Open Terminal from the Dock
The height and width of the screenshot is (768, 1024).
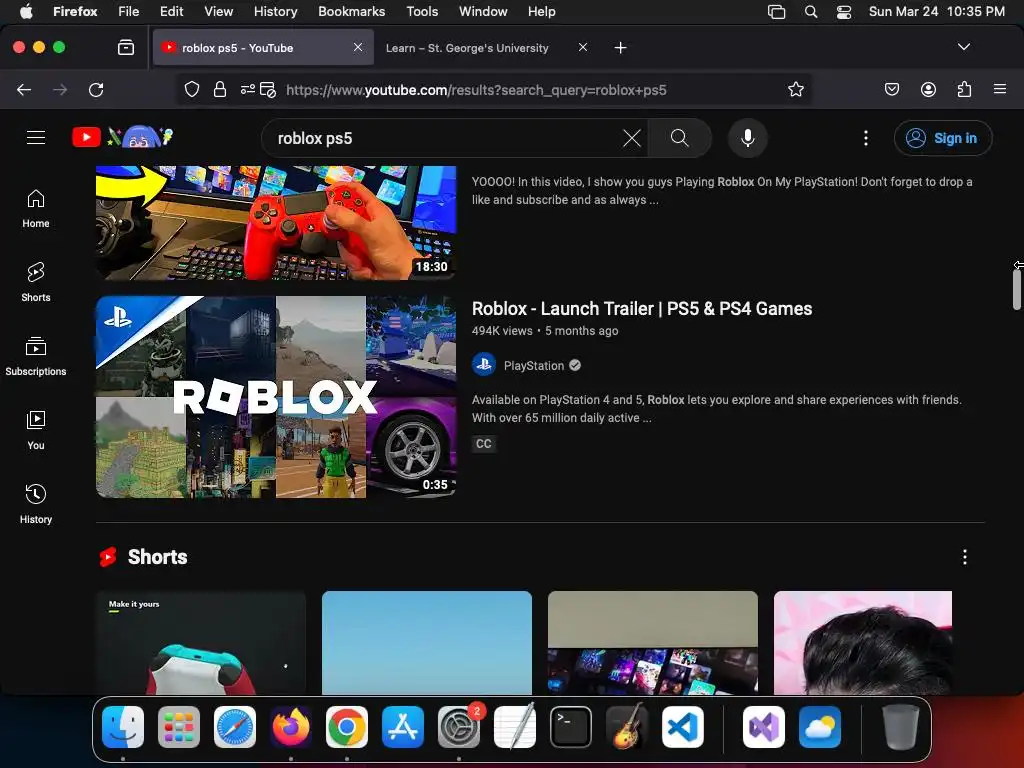click(571, 727)
